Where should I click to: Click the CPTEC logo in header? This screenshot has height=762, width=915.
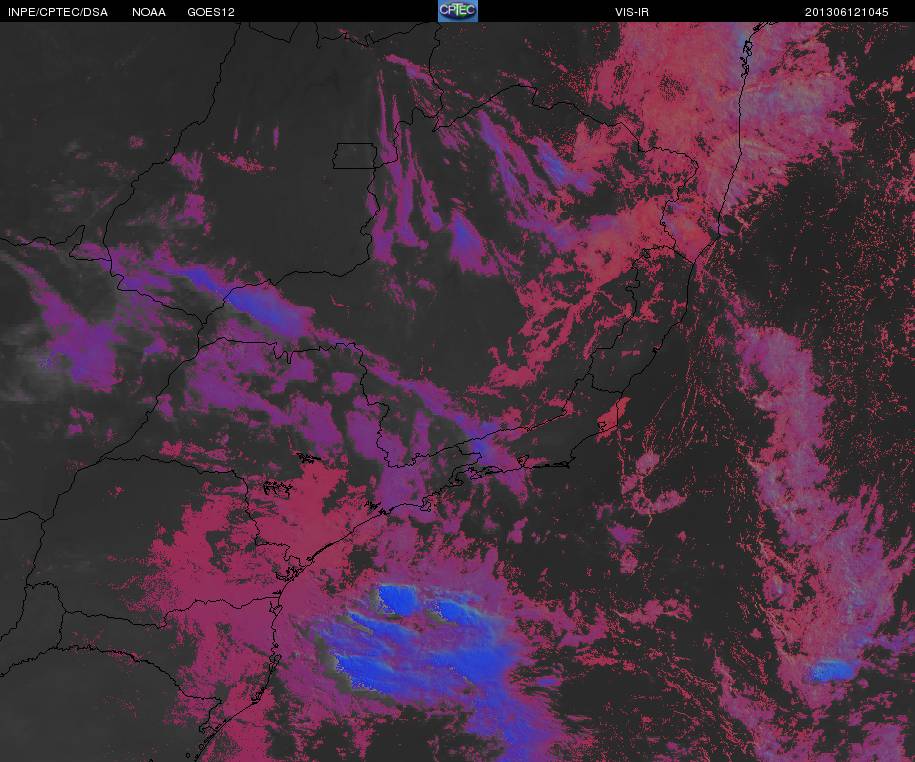point(458,11)
